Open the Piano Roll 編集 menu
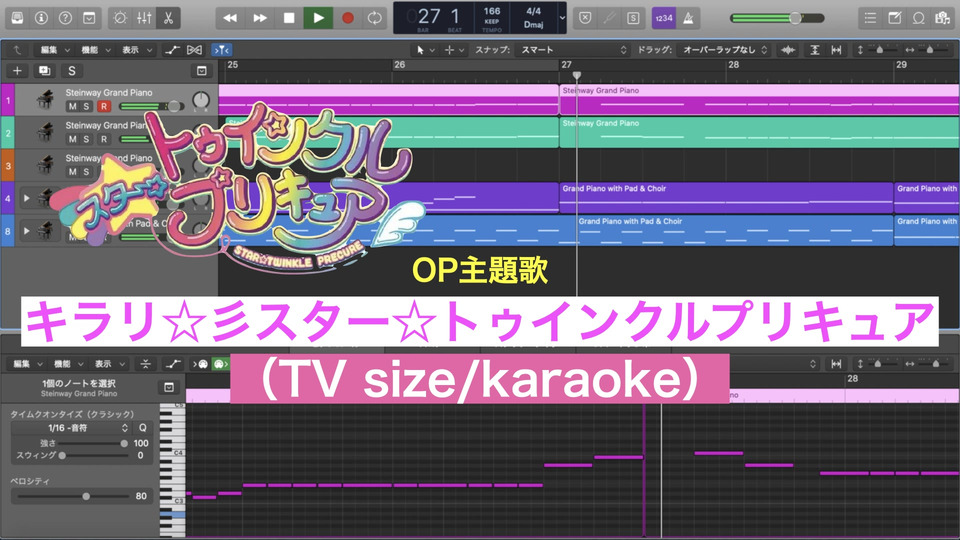Image resolution: width=960 pixels, height=540 pixels. (x=28, y=364)
